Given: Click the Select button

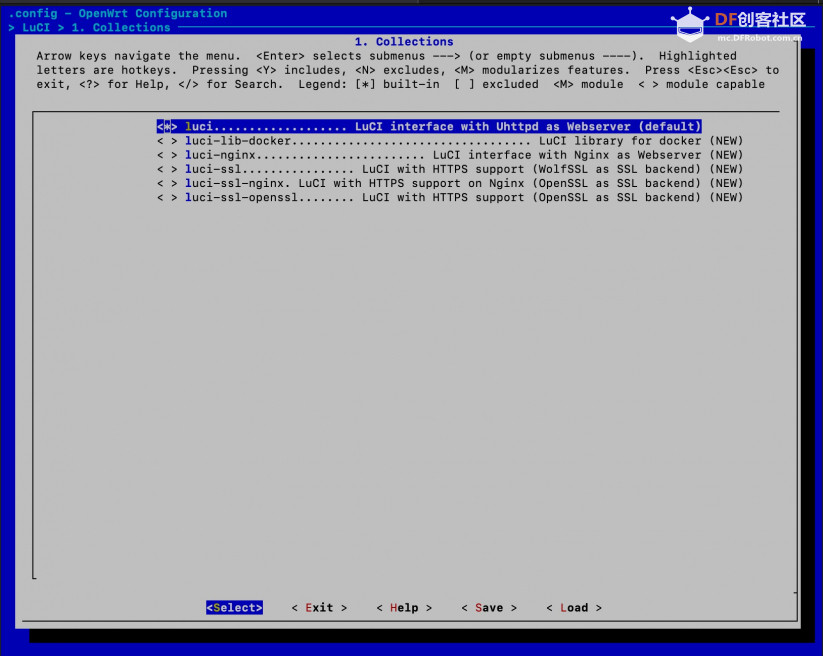Looking at the screenshot, I should pos(234,607).
